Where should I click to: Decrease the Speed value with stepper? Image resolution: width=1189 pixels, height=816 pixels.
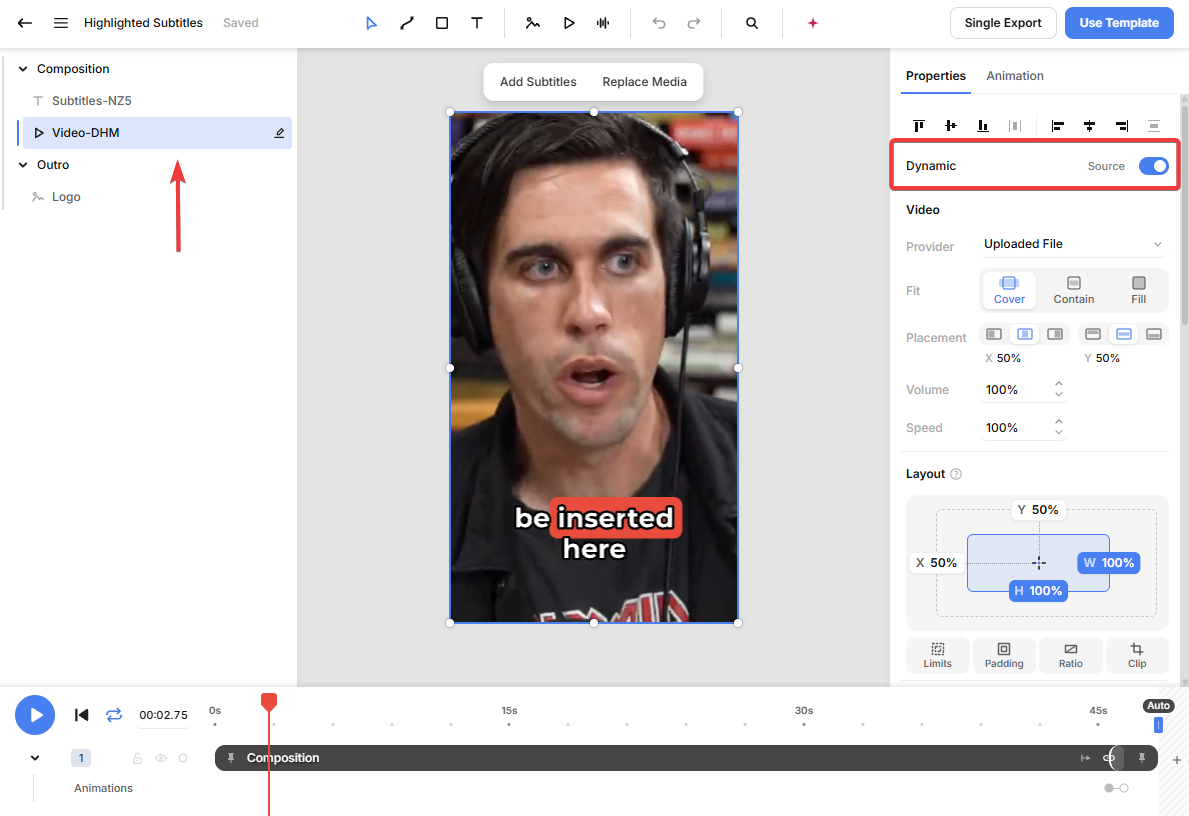pos(1059,433)
